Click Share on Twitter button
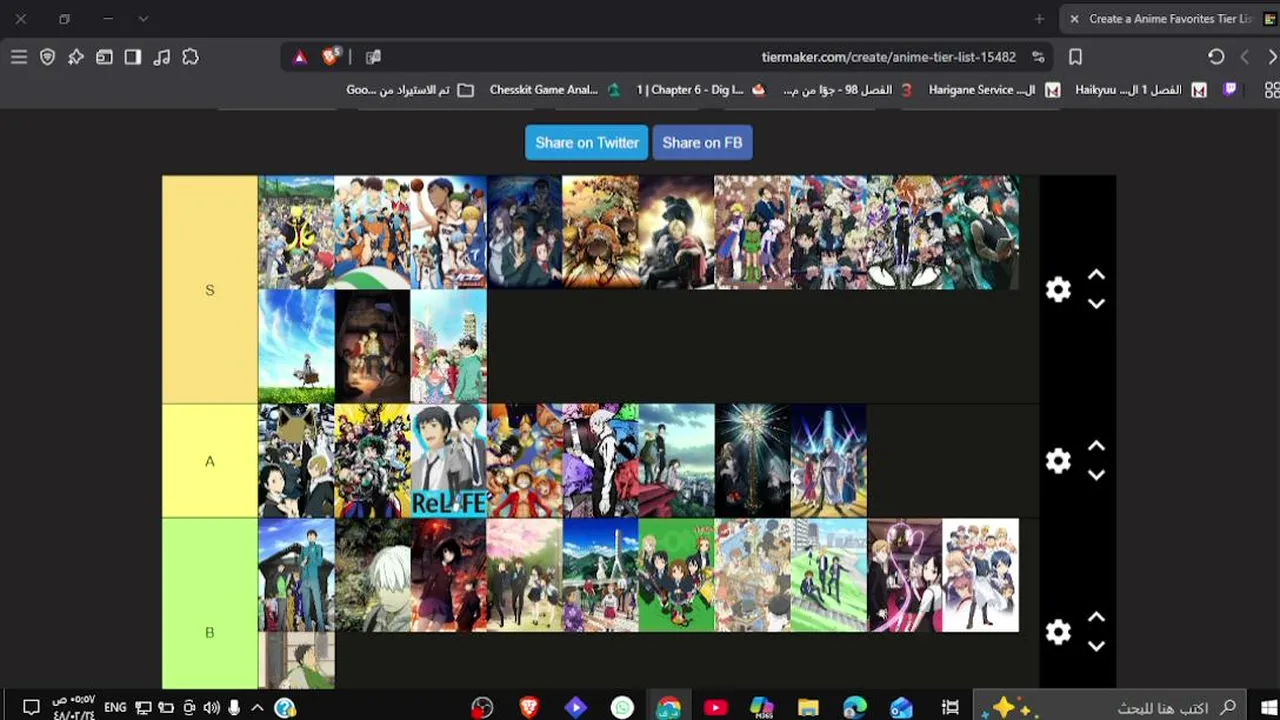Screen dimensions: 1280x720 pos(587,143)
